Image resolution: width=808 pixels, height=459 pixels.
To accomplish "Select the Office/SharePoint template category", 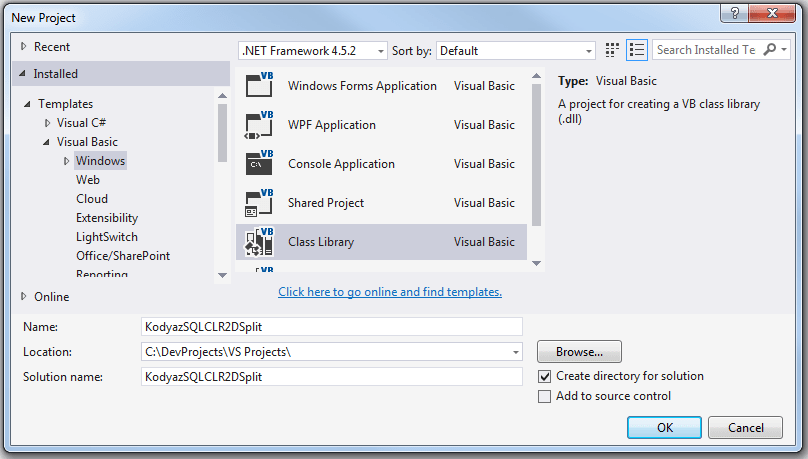I will tap(123, 256).
